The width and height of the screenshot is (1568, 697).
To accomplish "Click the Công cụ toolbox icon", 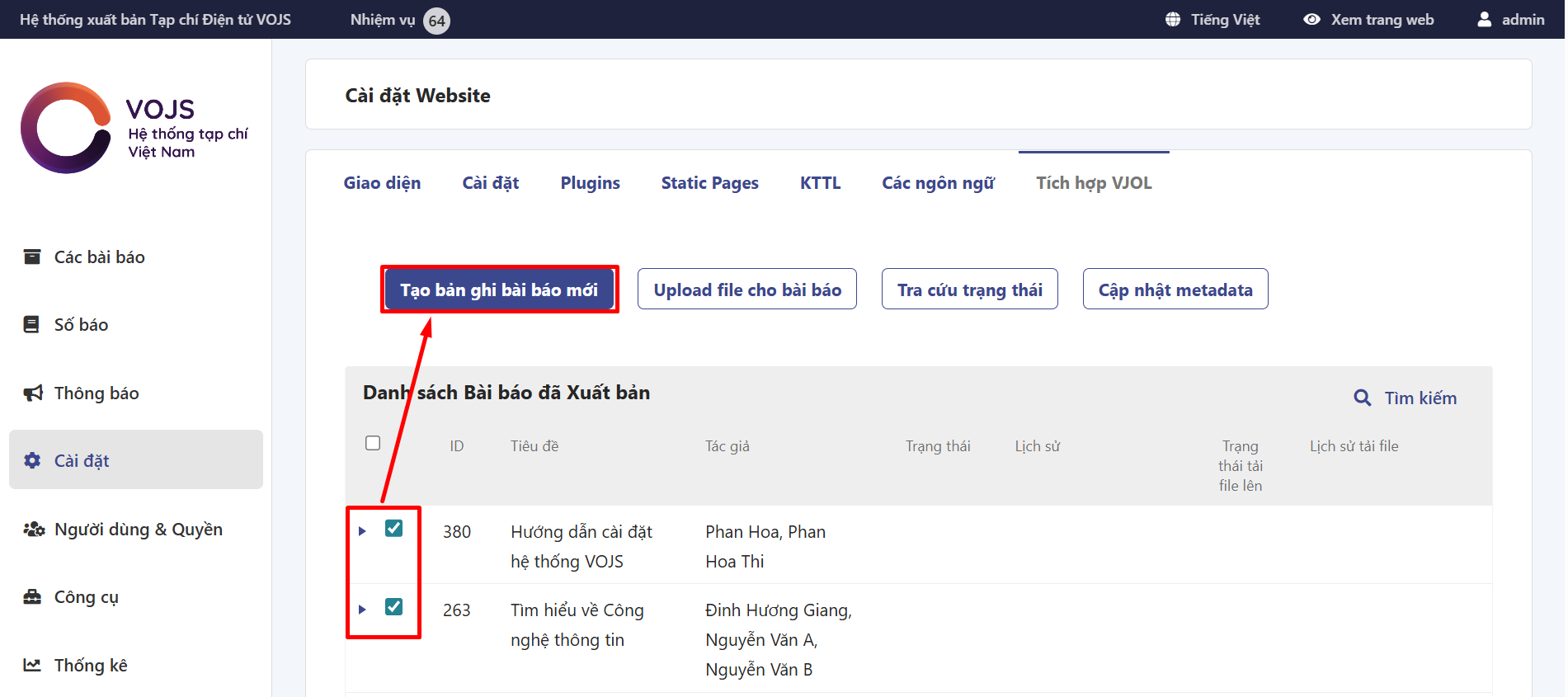I will (x=32, y=596).
